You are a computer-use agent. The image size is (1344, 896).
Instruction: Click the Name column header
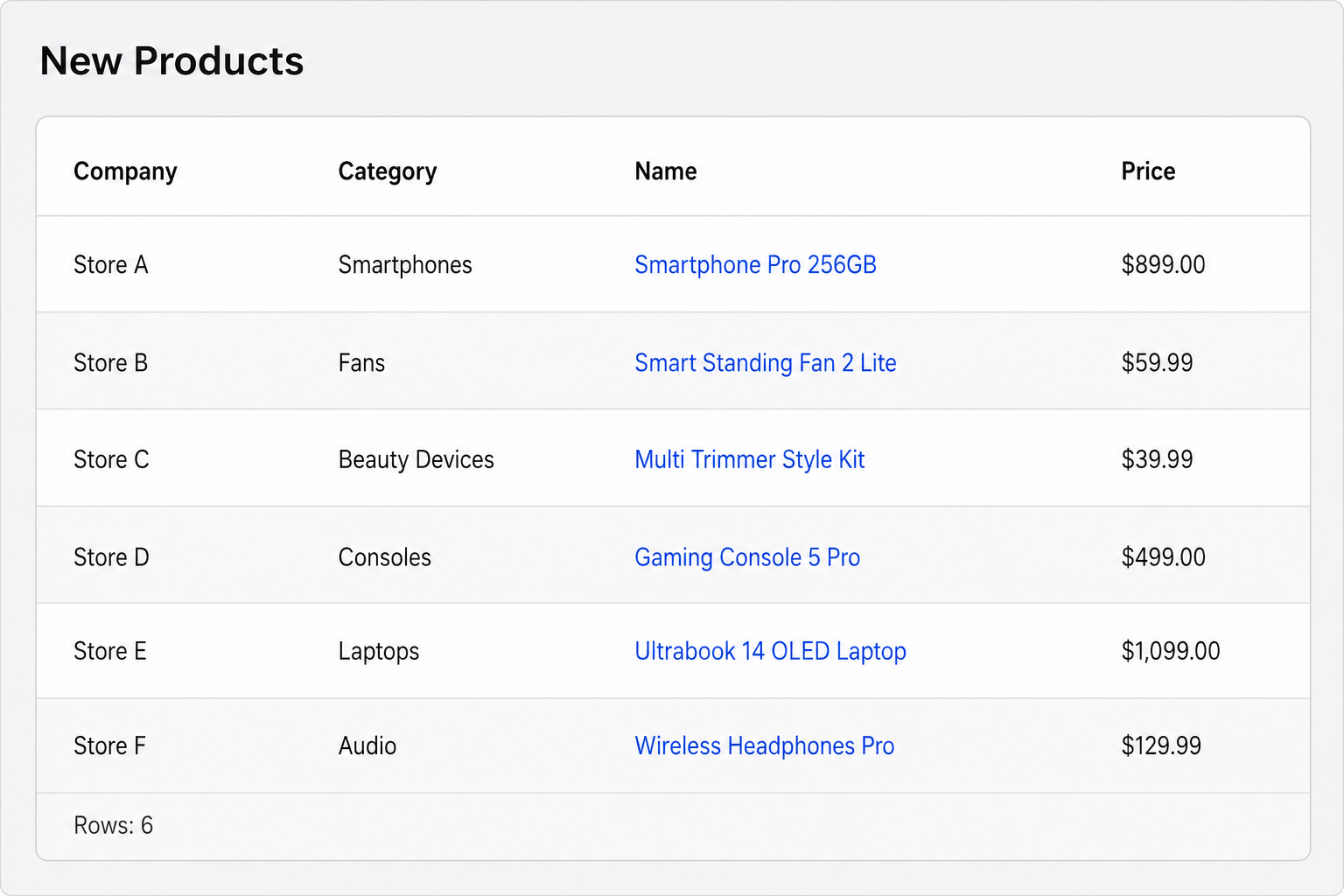pyautogui.click(x=666, y=171)
